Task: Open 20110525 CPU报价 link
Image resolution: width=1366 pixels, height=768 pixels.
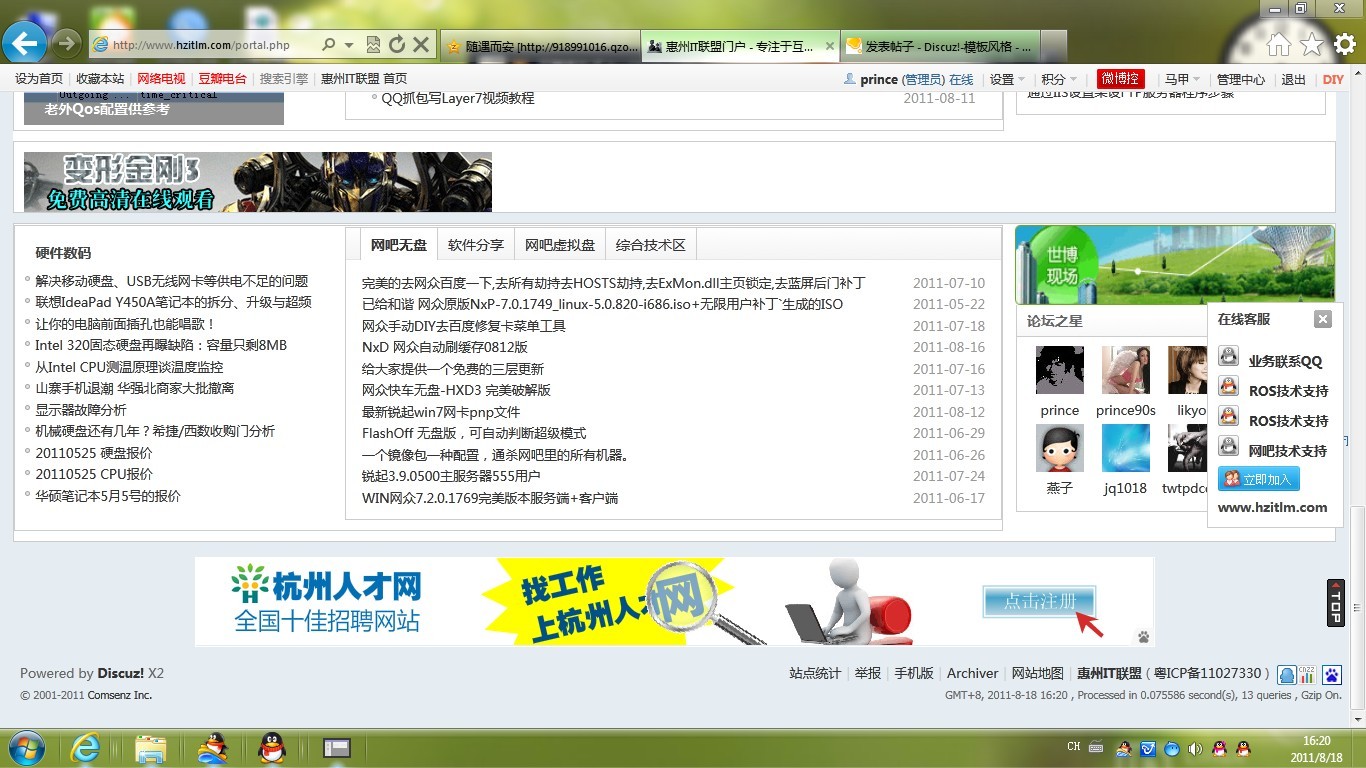Action: pos(94,474)
